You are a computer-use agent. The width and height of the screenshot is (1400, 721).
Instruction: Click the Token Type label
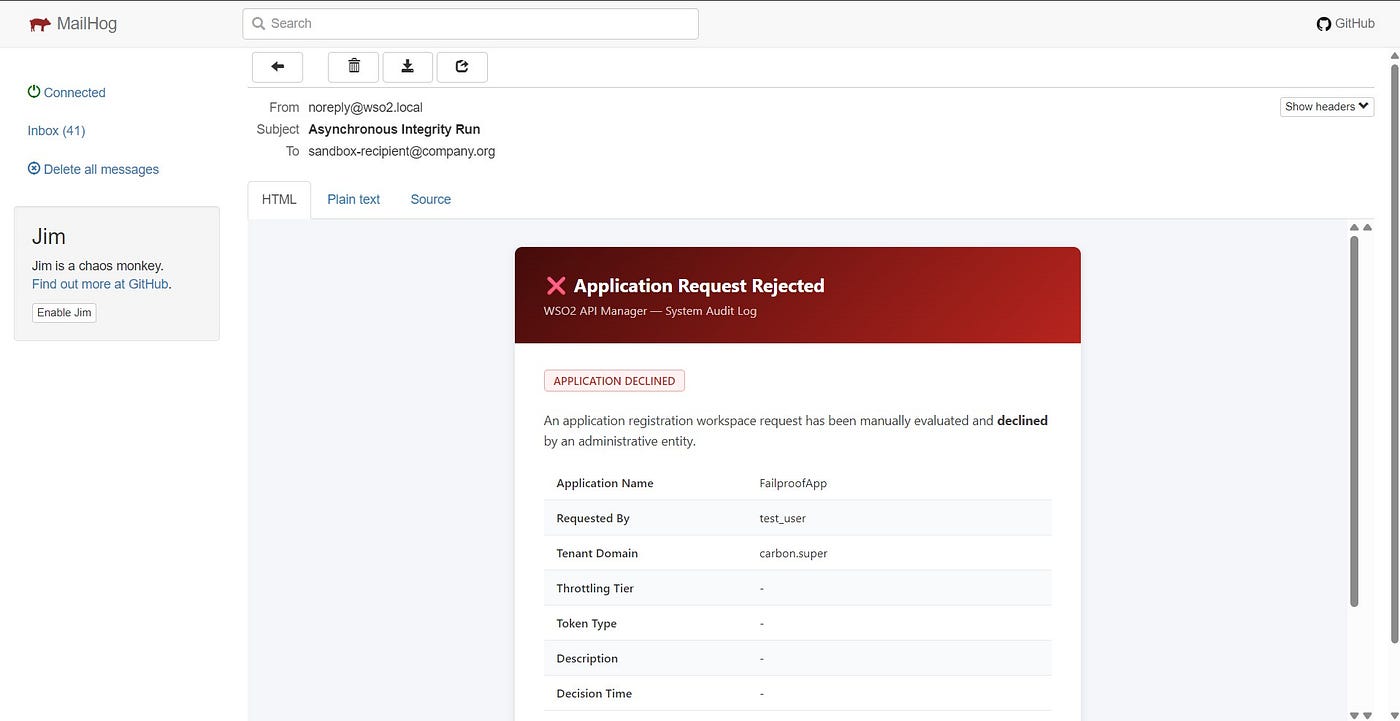coord(586,623)
